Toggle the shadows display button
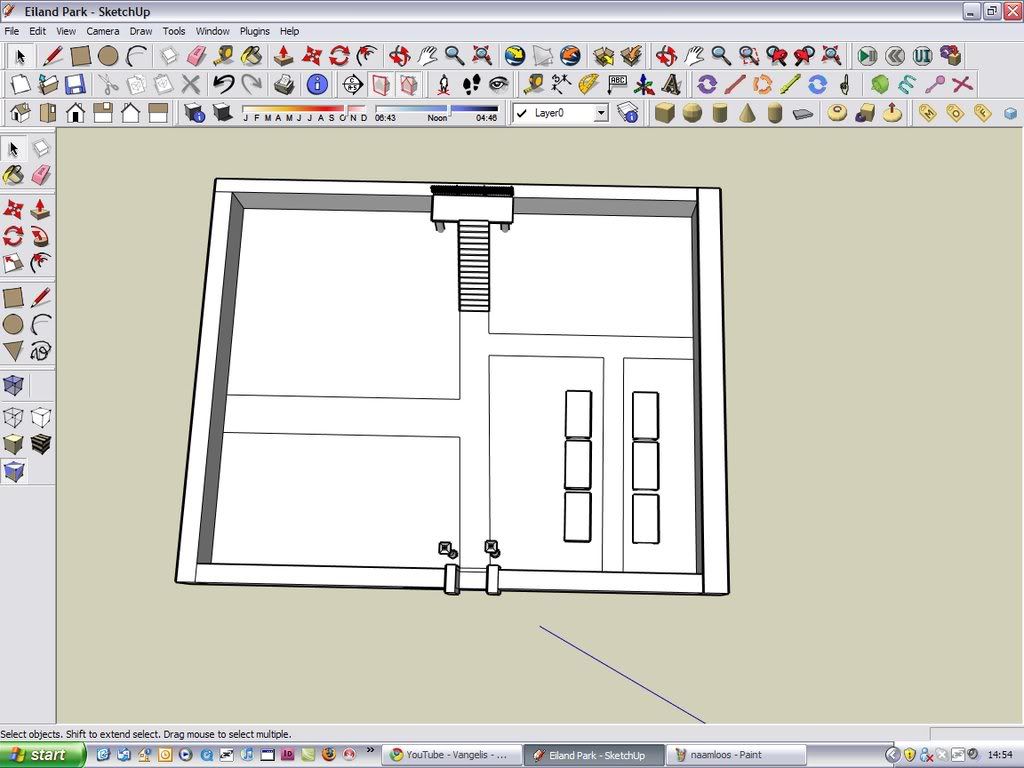This screenshot has height=768, width=1024. (223, 113)
